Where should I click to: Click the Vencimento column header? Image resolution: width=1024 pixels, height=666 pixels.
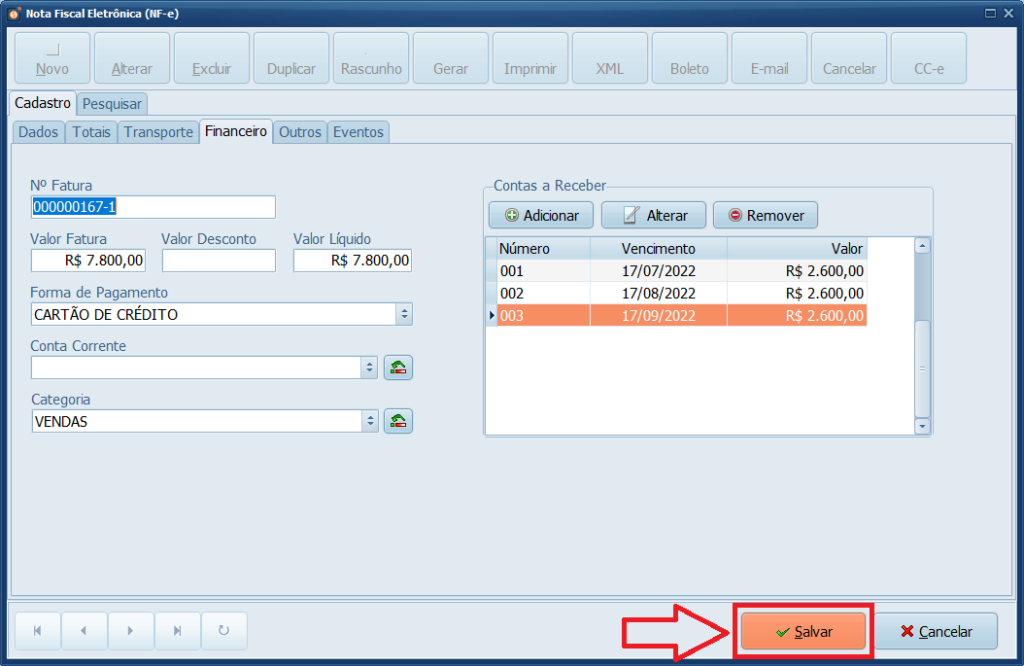(658, 249)
